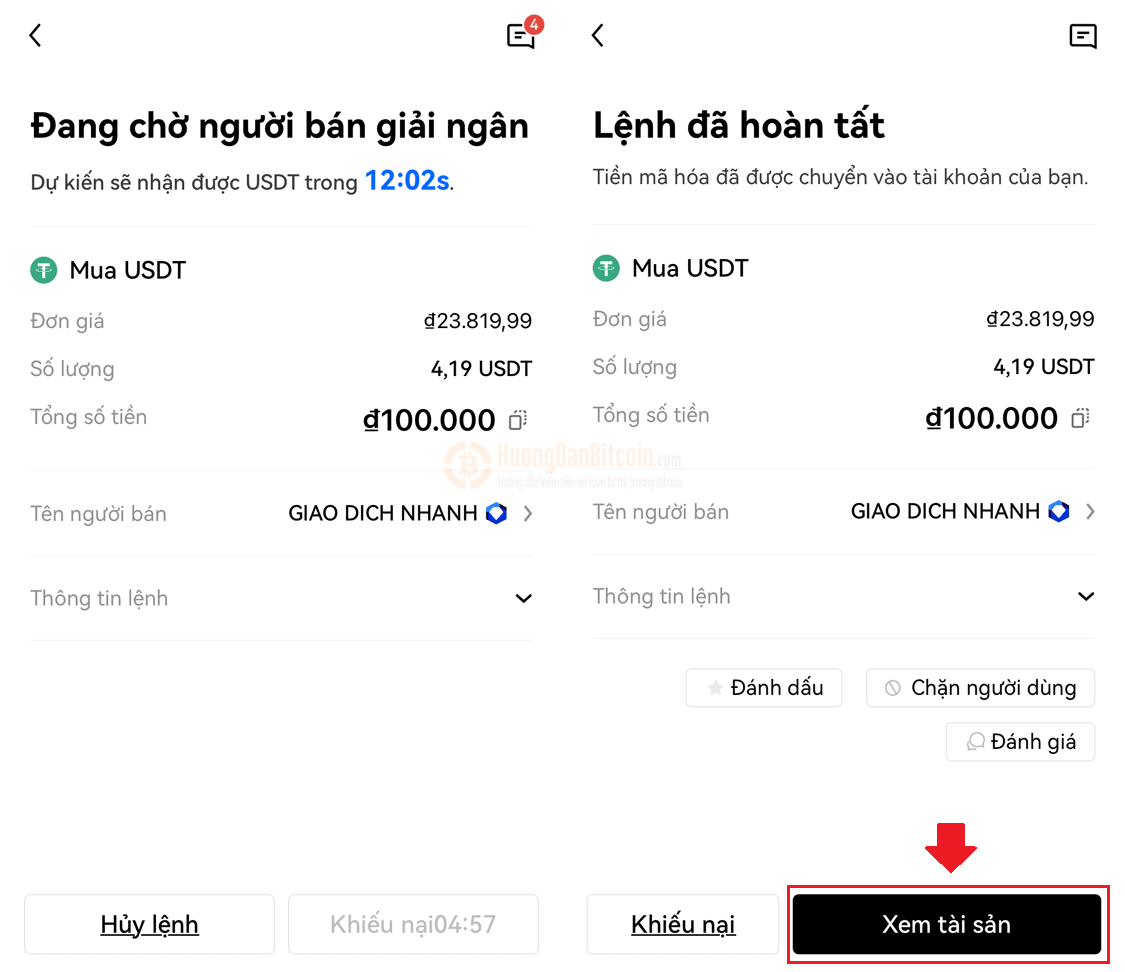Expand Thông tin lệnh on completed order

[x=843, y=596]
